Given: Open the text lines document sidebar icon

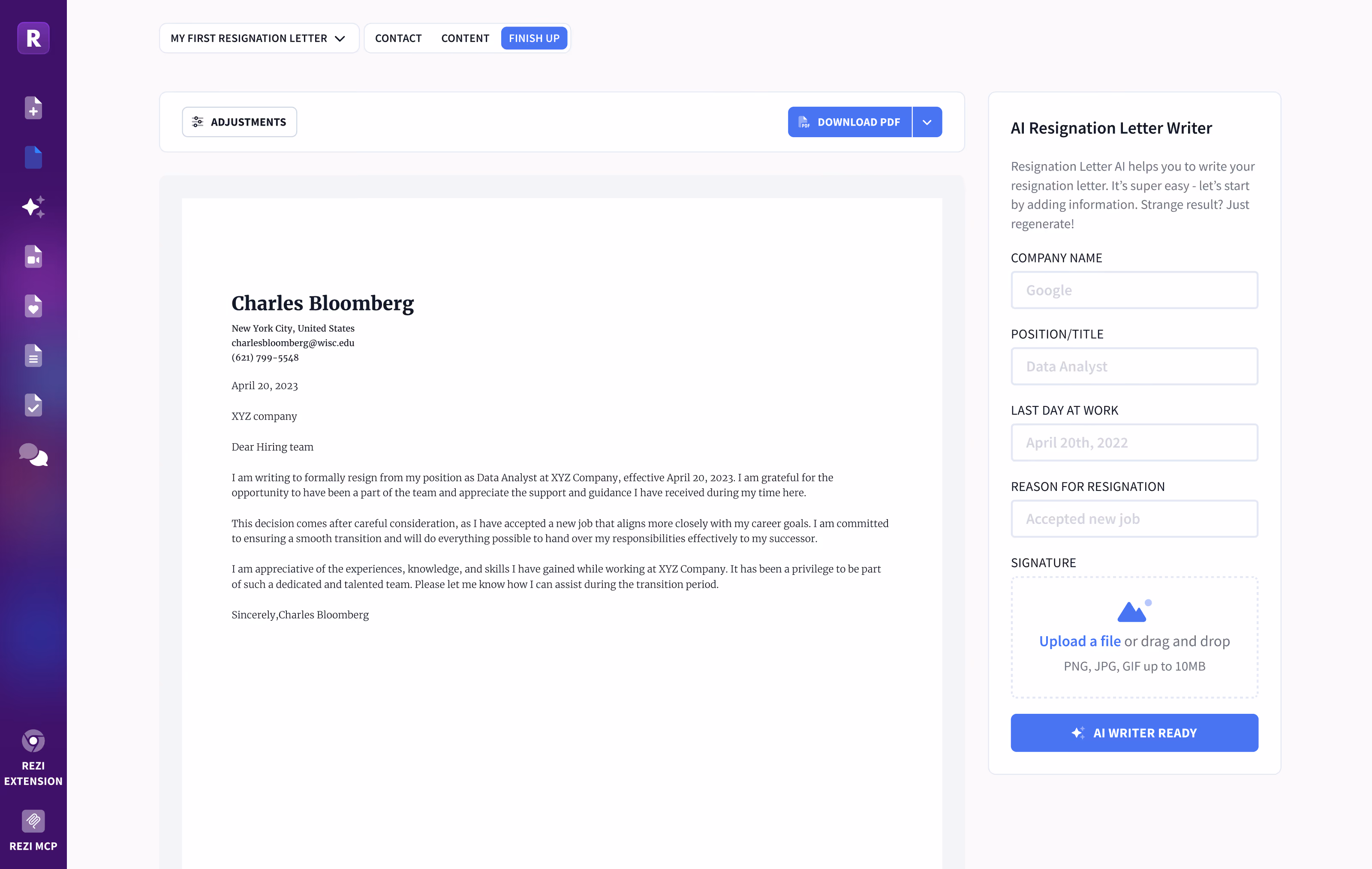Looking at the screenshot, I should (33, 355).
